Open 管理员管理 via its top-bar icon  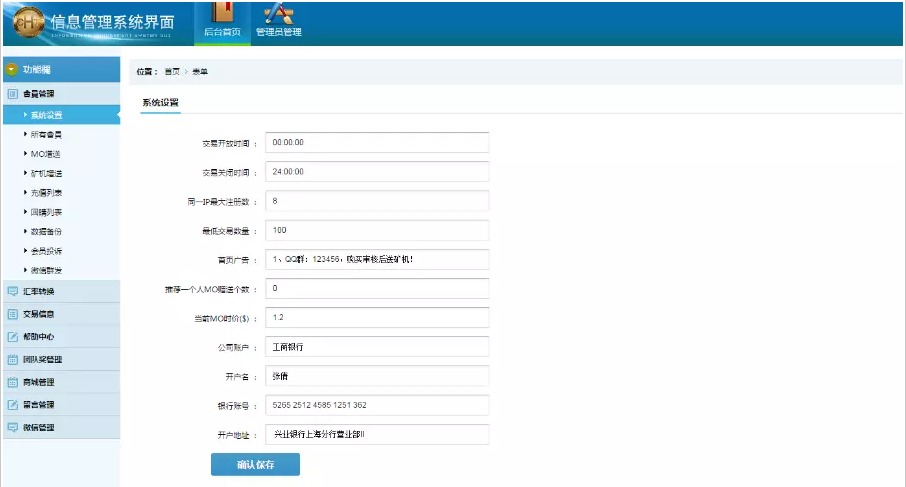pyautogui.click(x=277, y=14)
